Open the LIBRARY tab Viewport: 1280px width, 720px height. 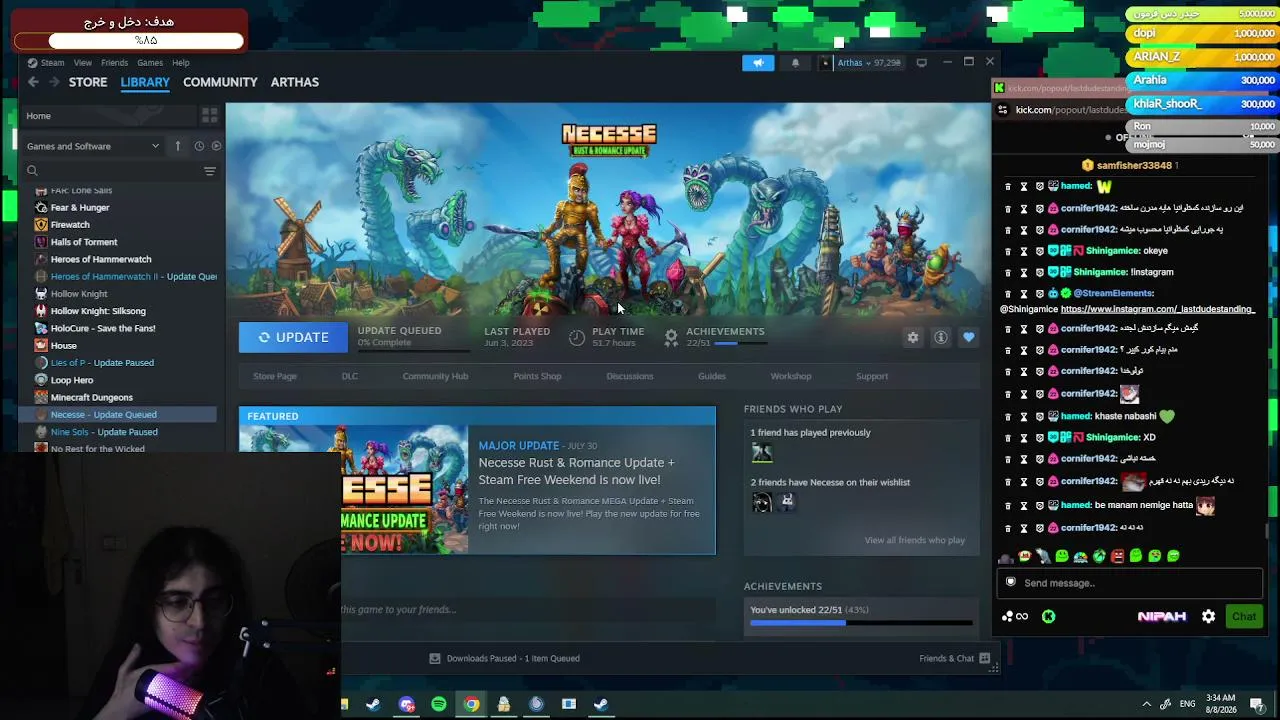point(145,82)
